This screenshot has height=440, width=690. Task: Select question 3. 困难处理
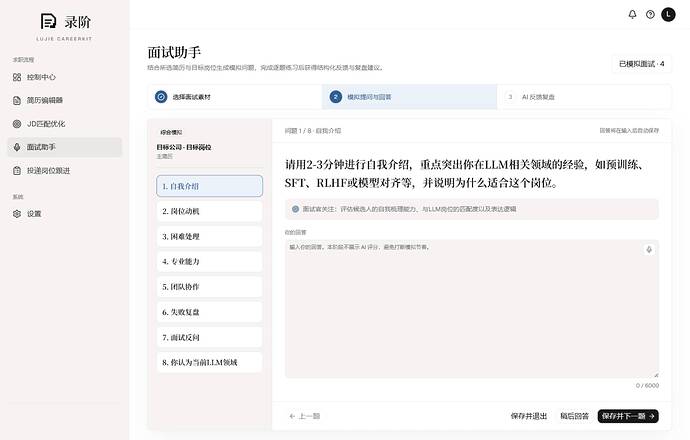209,236
